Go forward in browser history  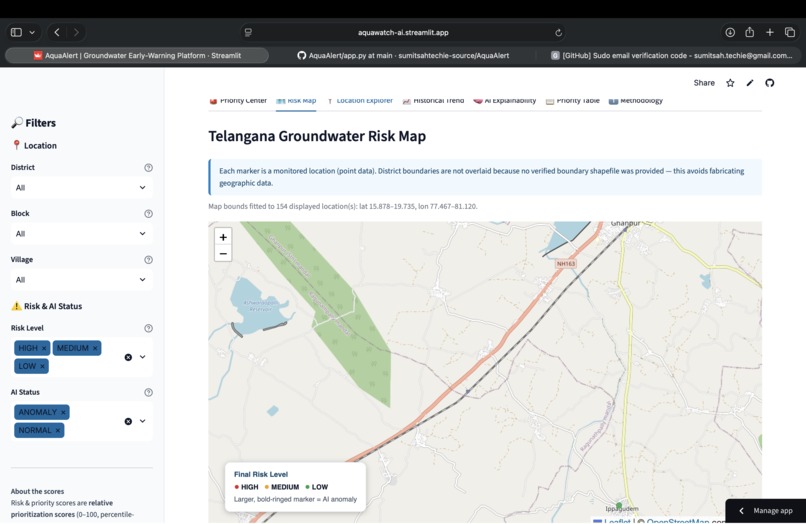pos(76,32)
